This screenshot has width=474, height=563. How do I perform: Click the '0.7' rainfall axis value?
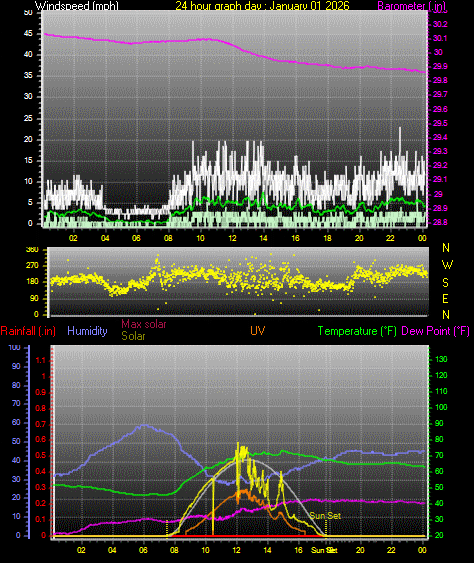point(40,424)
